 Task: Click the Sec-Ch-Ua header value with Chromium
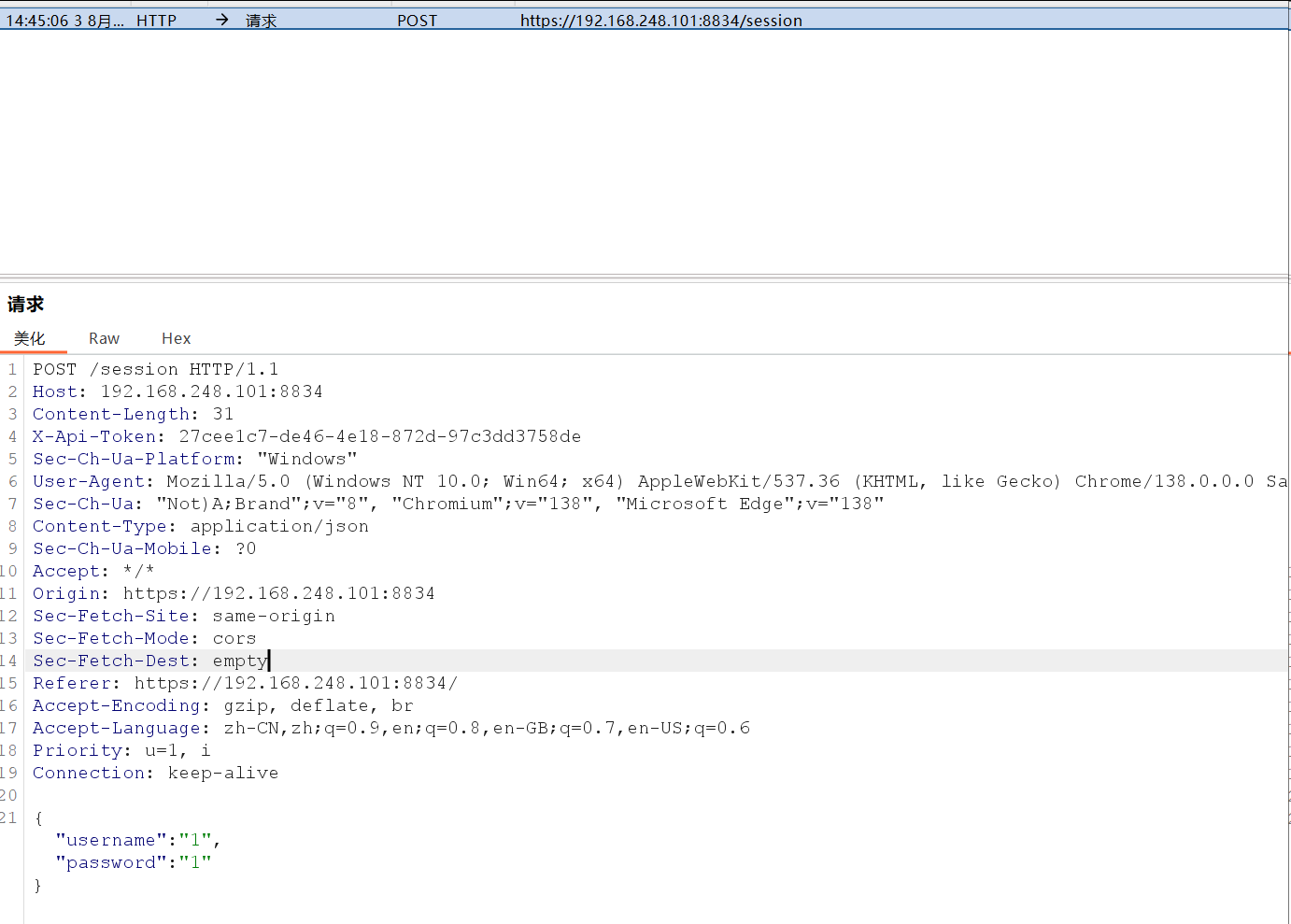point(519,504)
